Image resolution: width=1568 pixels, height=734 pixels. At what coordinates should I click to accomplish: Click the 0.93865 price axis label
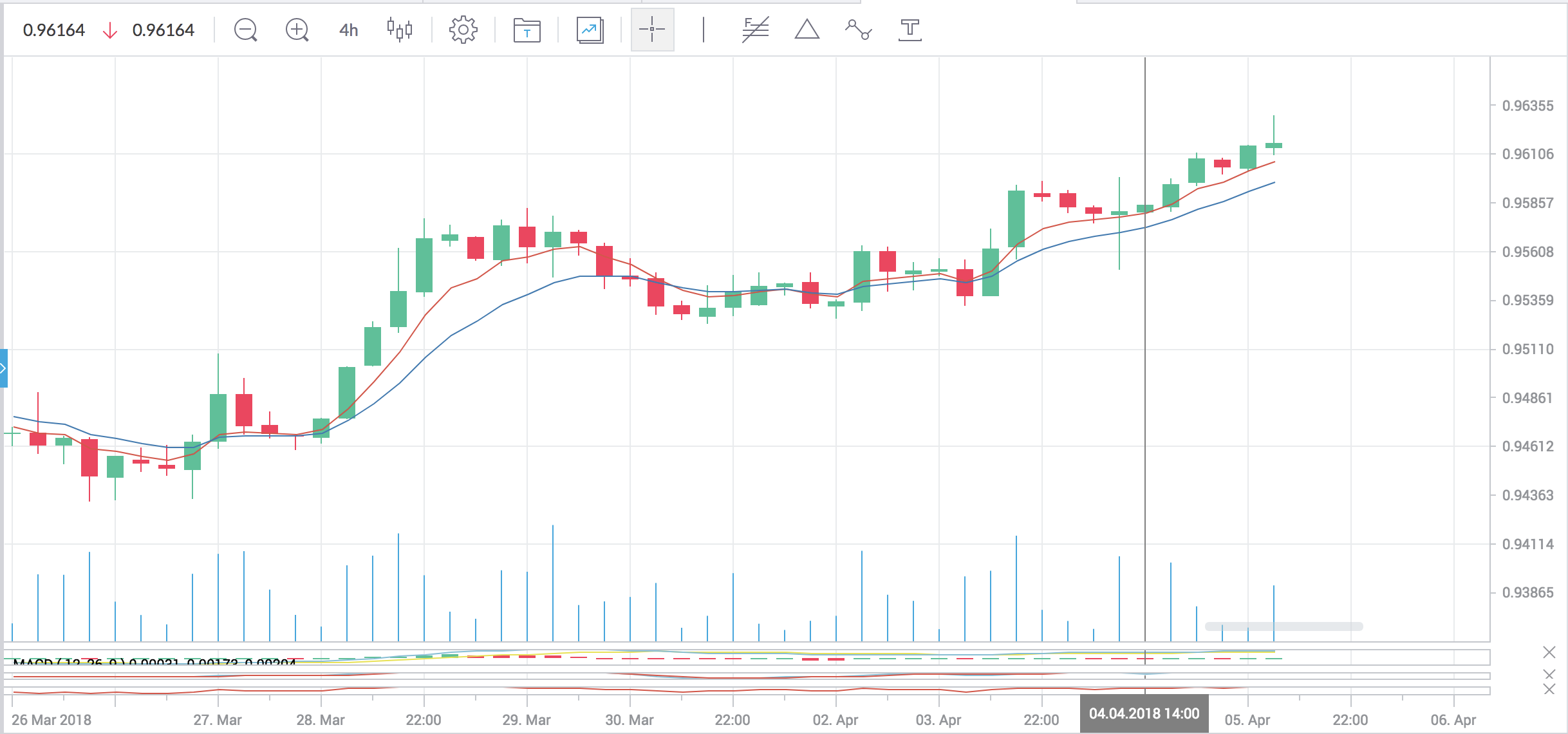point(1527,592)
